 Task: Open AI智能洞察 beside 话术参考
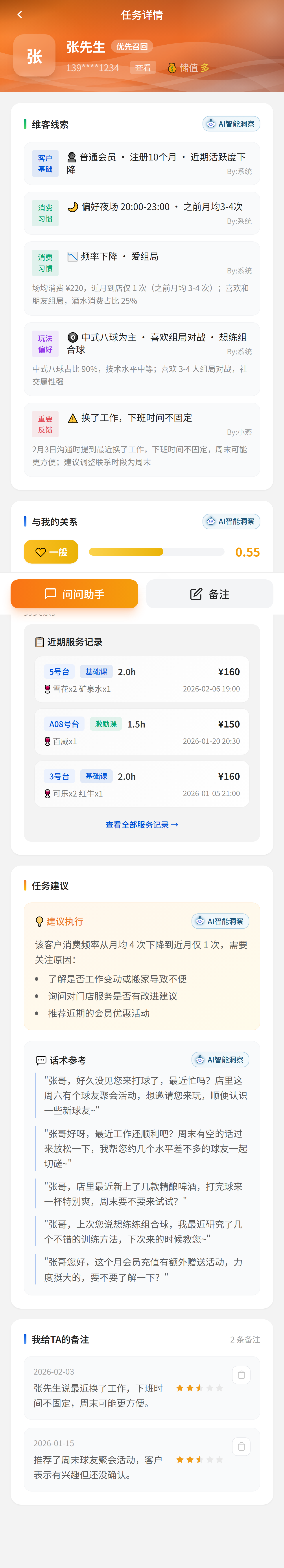tap(220, 1060)
